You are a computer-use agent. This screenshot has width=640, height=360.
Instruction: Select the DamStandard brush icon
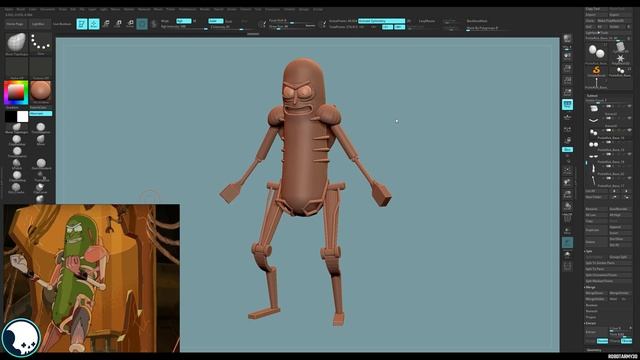click(x=41, y=164)
